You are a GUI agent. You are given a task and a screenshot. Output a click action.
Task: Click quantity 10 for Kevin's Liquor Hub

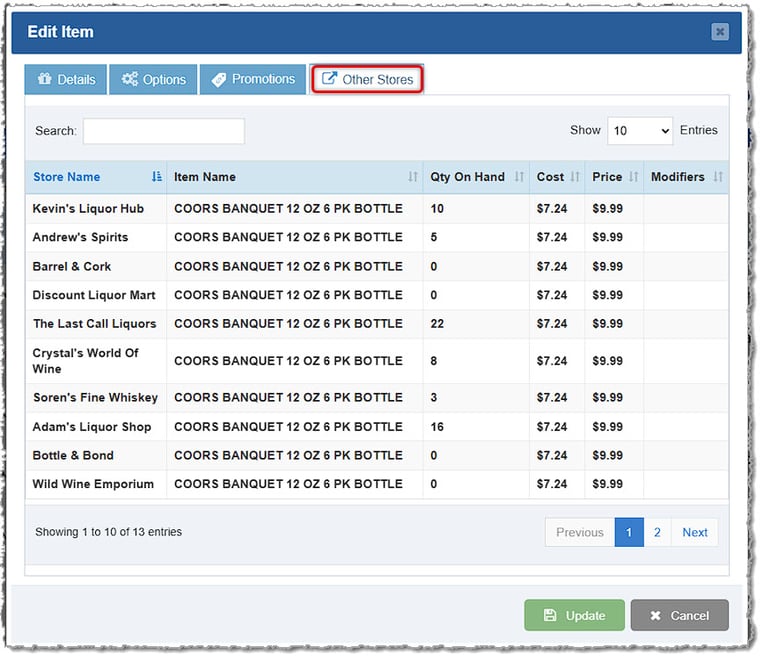[x=437, y=208]
